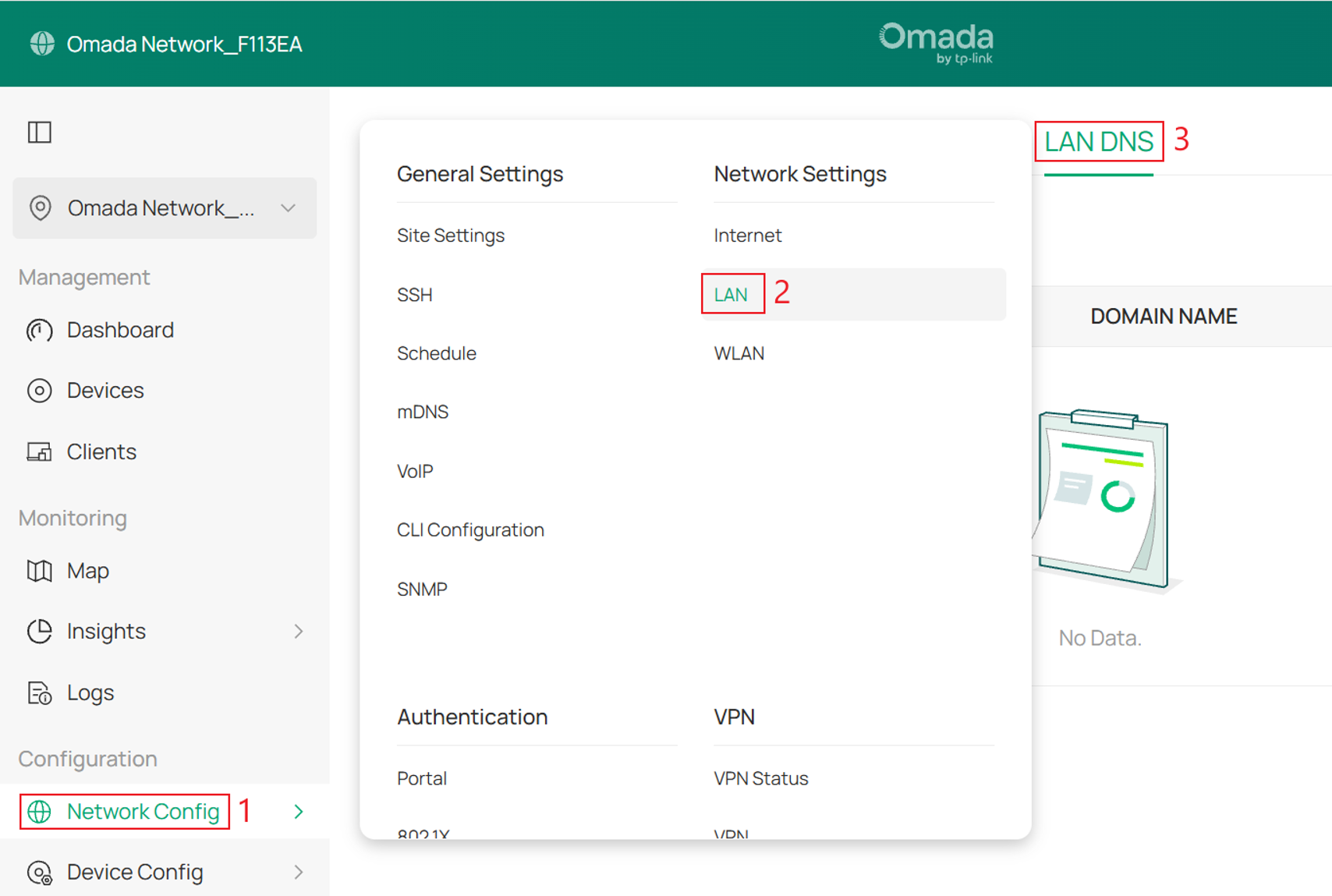Click the Network Config globe icon
Viewport: 1332px width, 896px height.
point(40,812)
